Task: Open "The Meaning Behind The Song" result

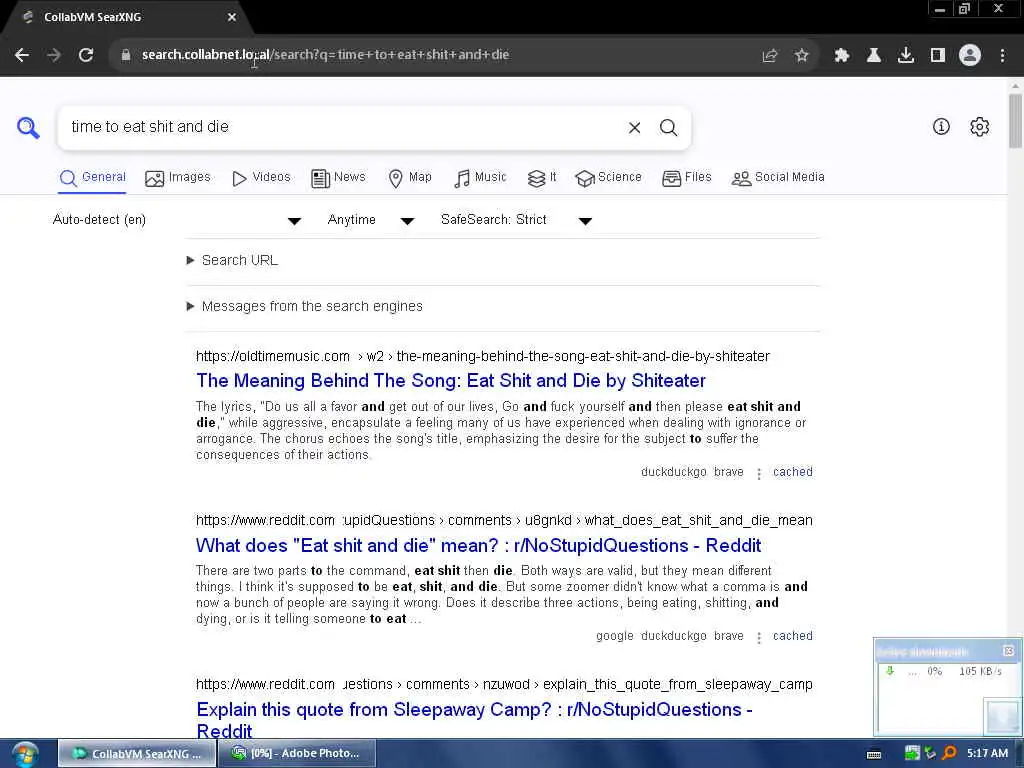Action: coord(451,381)
